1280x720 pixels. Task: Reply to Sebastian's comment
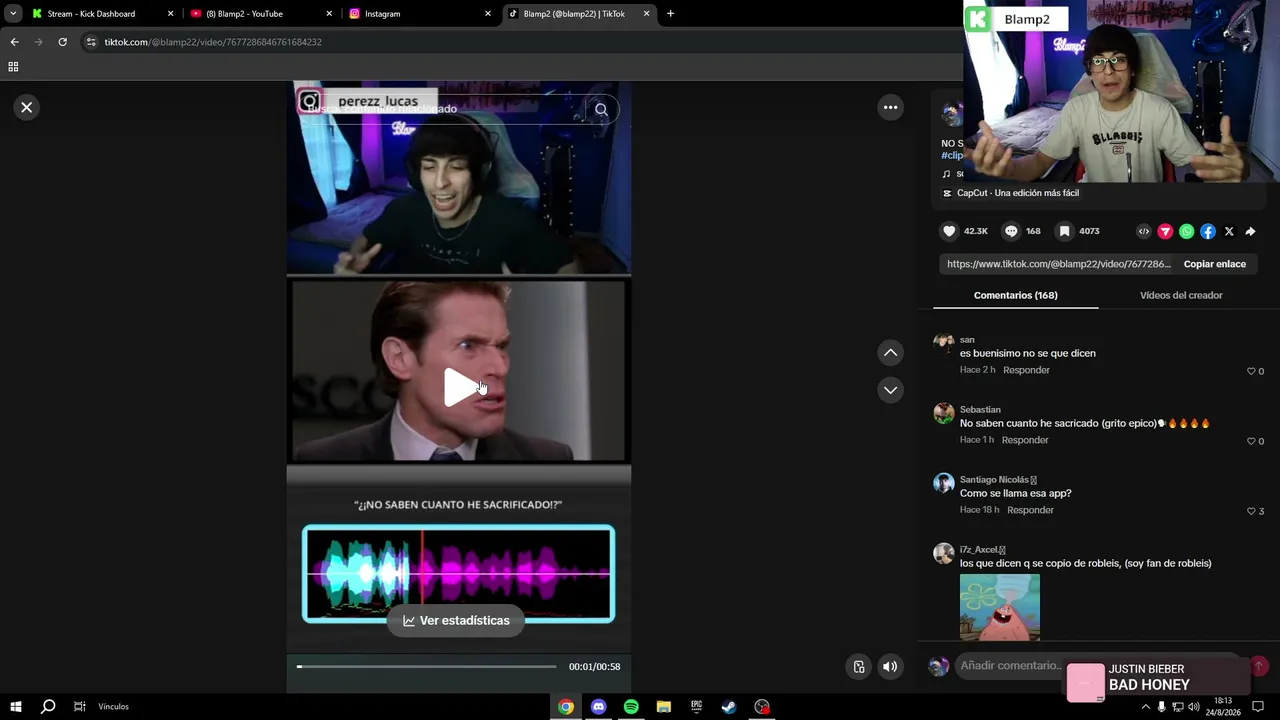(x=1025, y=440)
